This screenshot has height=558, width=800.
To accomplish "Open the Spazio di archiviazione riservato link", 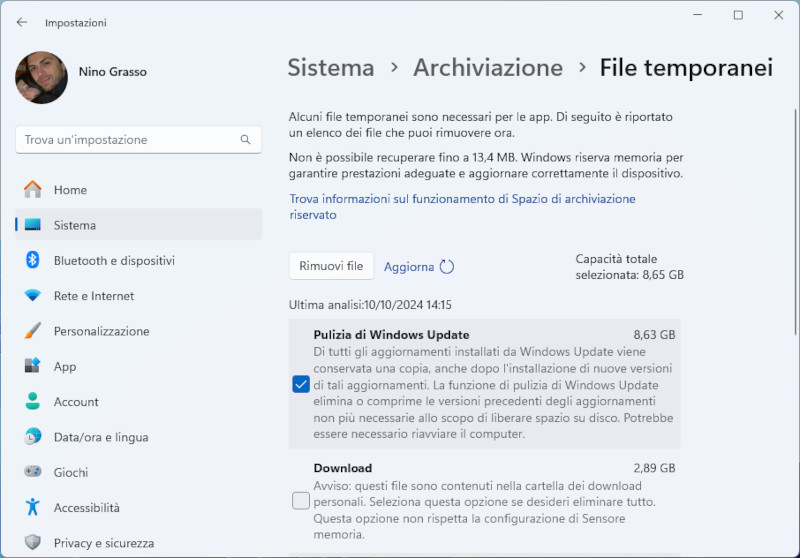I will 462,207.
